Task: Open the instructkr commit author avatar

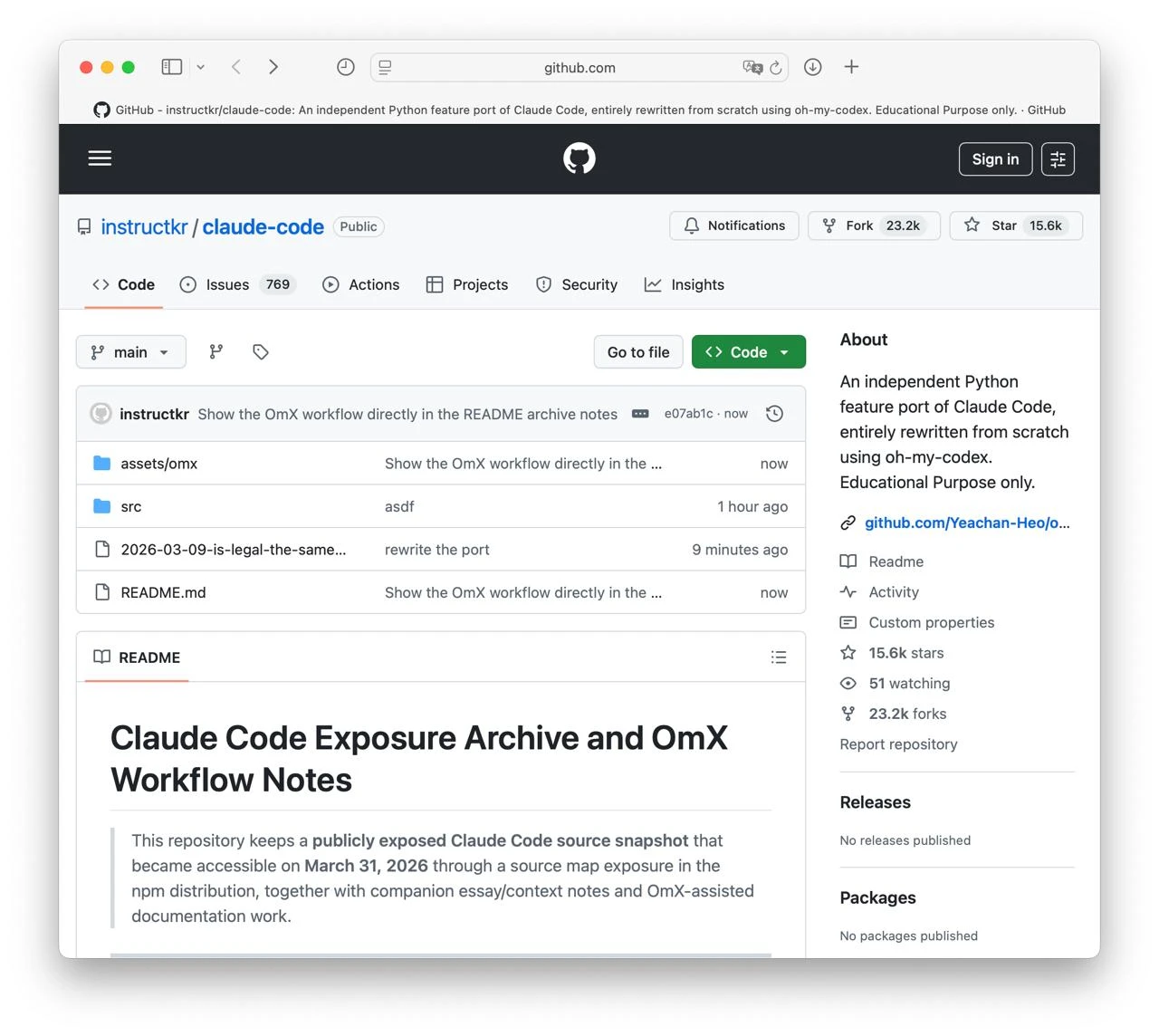Action: click(101, 414)
